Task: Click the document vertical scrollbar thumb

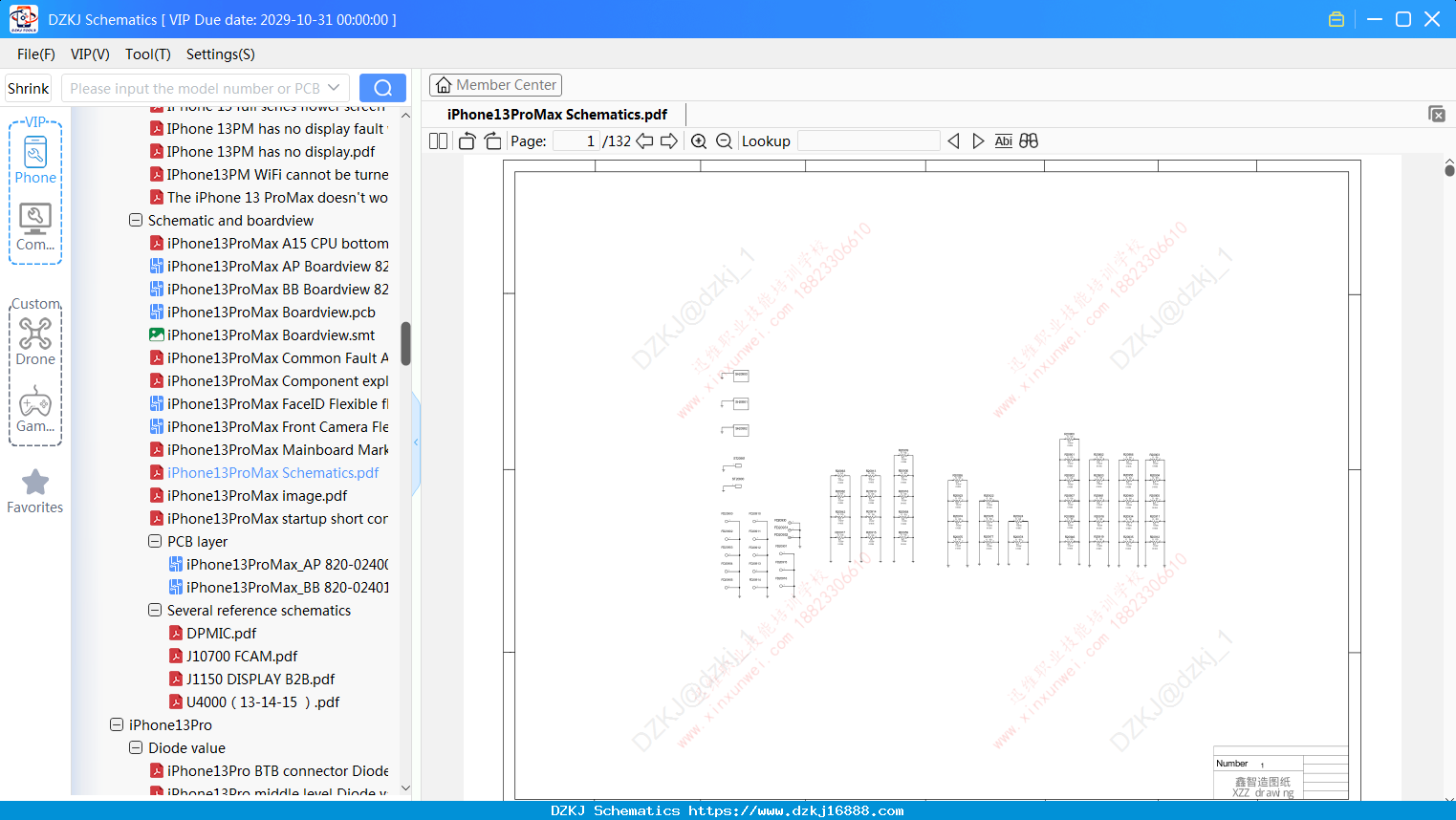Action: (x=1449, y=169)
